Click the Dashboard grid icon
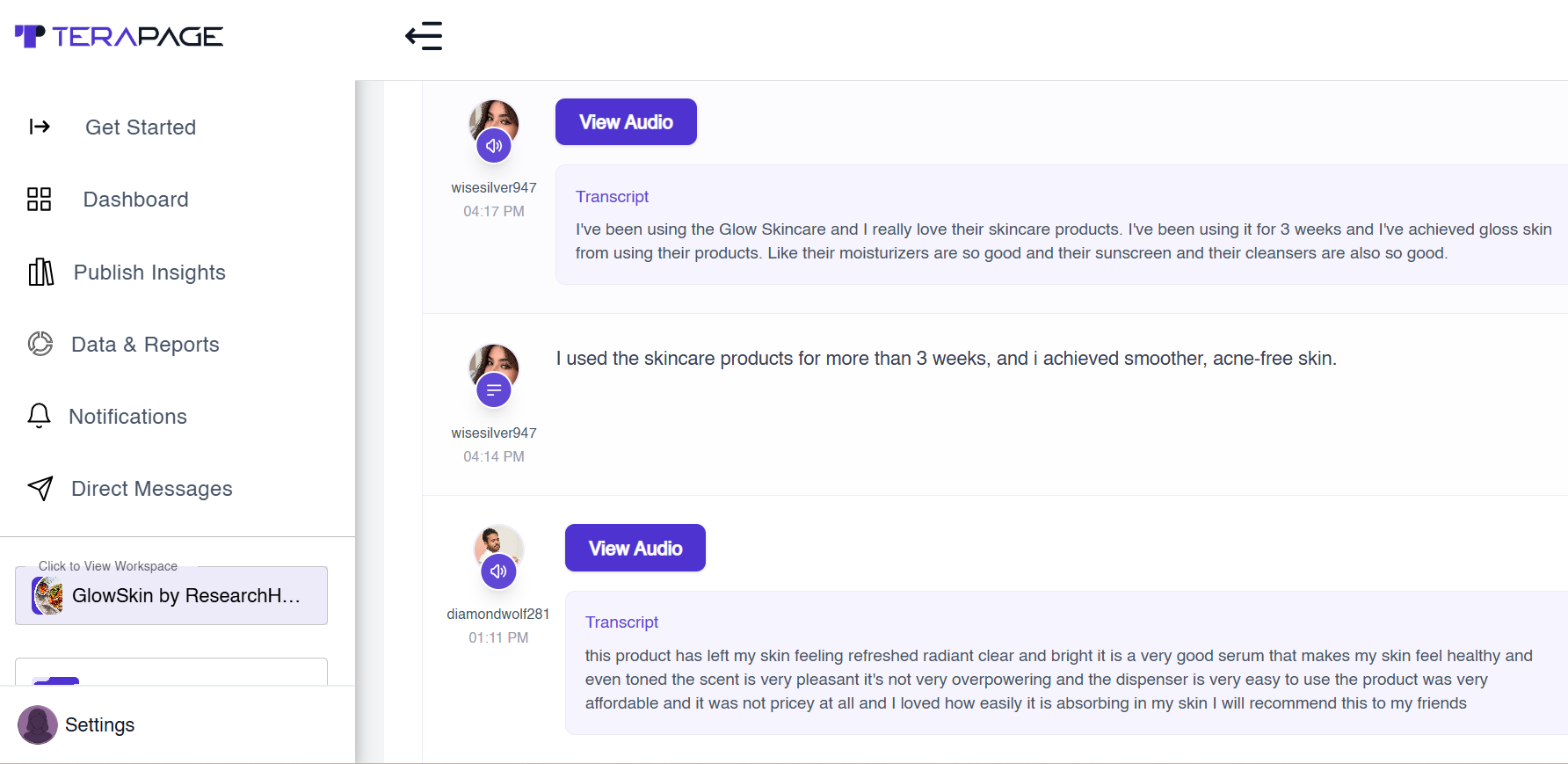 [x=40, y=200]
